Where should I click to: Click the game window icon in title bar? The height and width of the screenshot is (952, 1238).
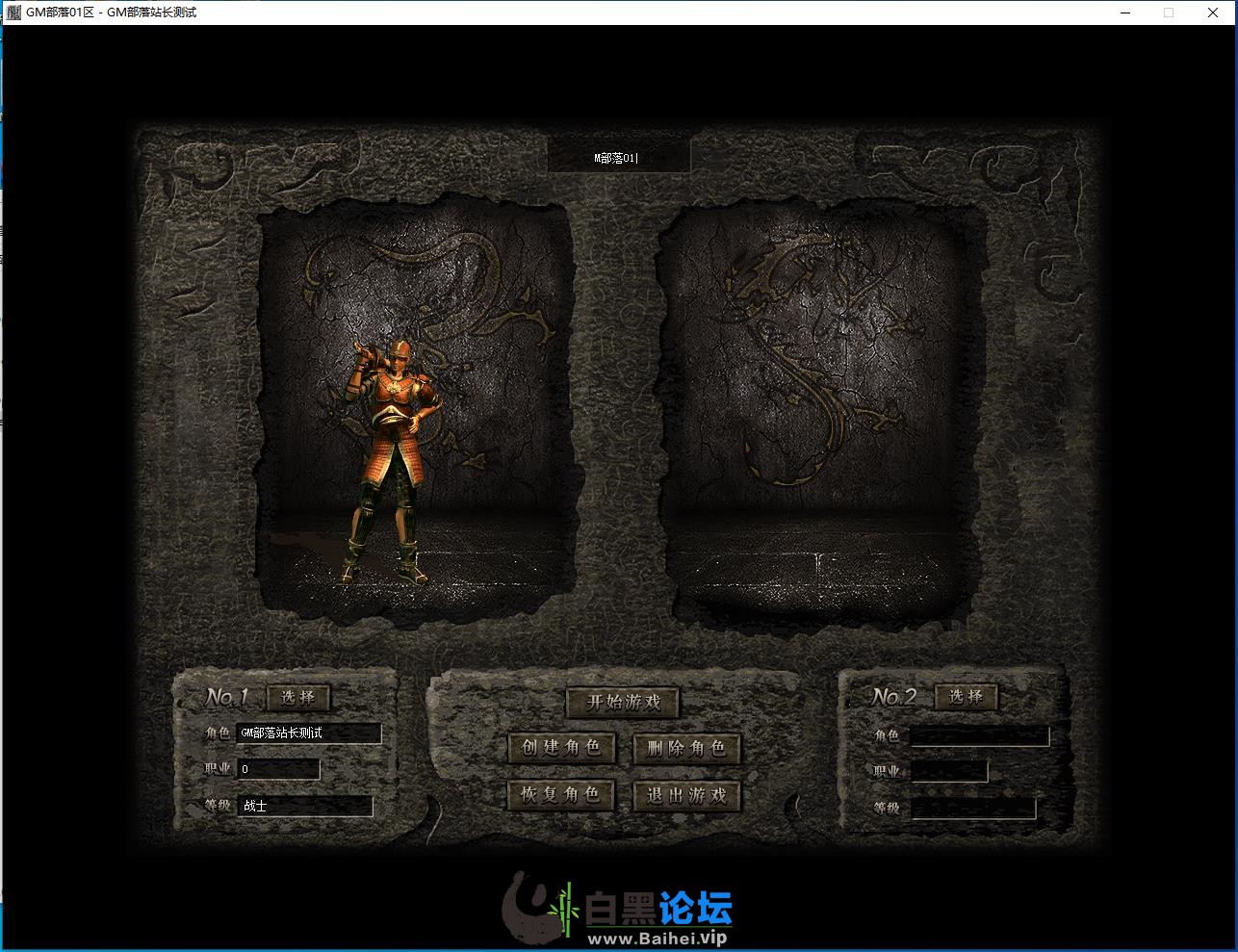(x=13, y=13)
